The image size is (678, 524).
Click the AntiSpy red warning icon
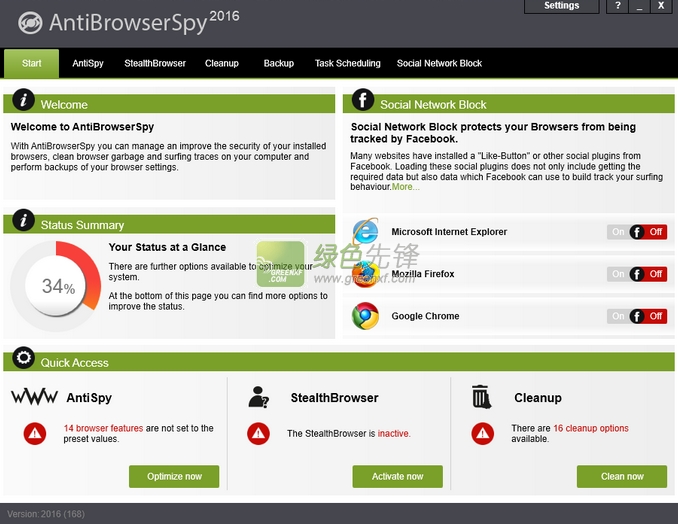click(35, 433)
